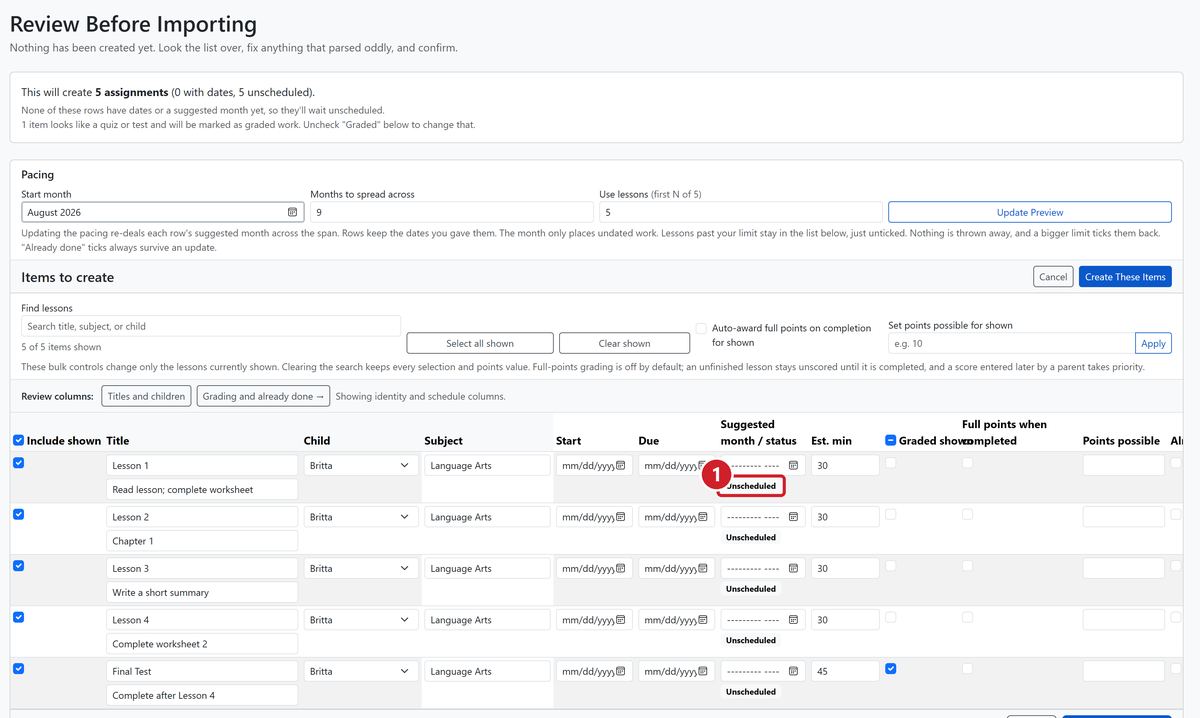Click the Update Preview button
The image size is (1200, 718).
tap(1030, 212)
